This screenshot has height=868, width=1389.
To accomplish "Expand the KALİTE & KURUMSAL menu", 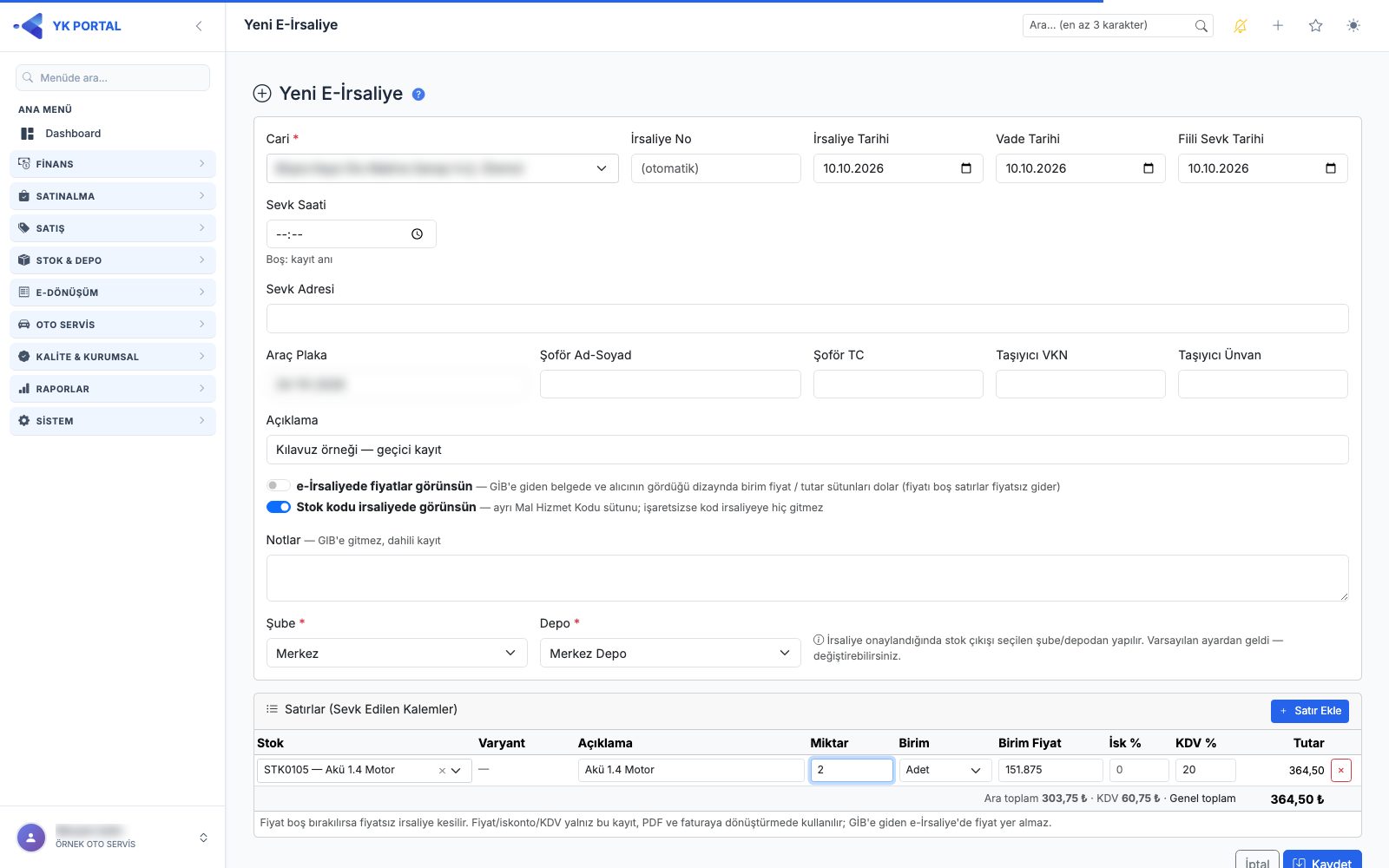I will tap(113, 357).
